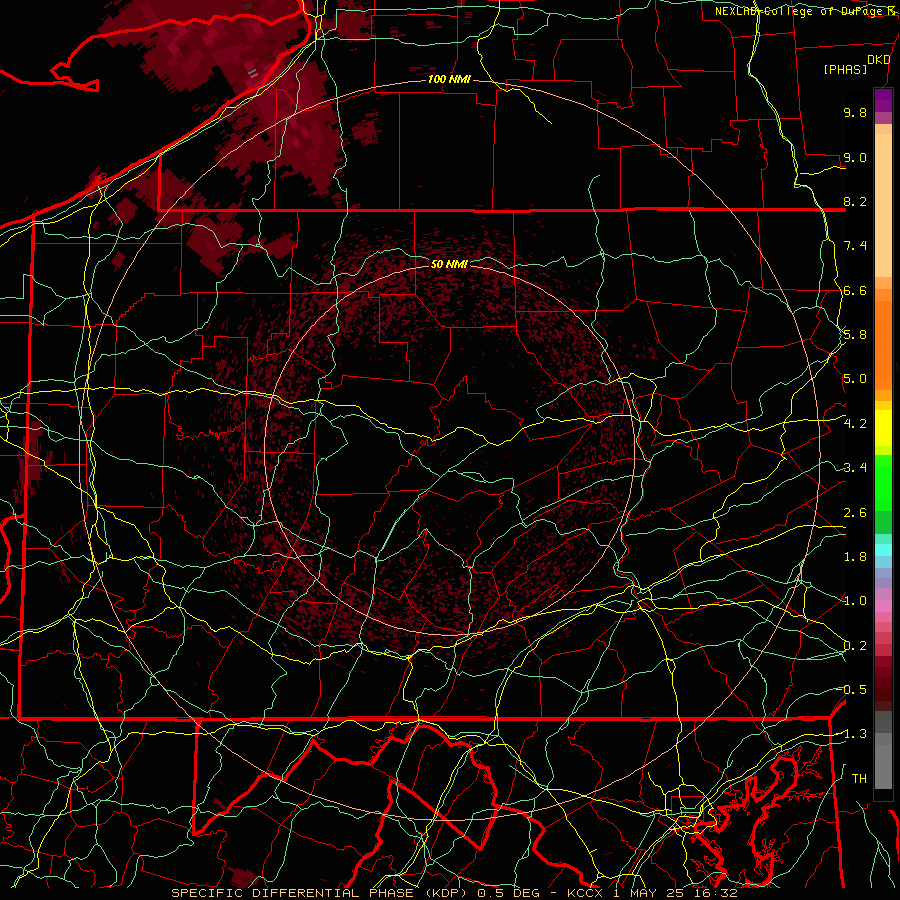Image resolution: width=900 pixels, height=900 pixels.
Task: Click the 1.8 scale value
Action: [855, 557]
